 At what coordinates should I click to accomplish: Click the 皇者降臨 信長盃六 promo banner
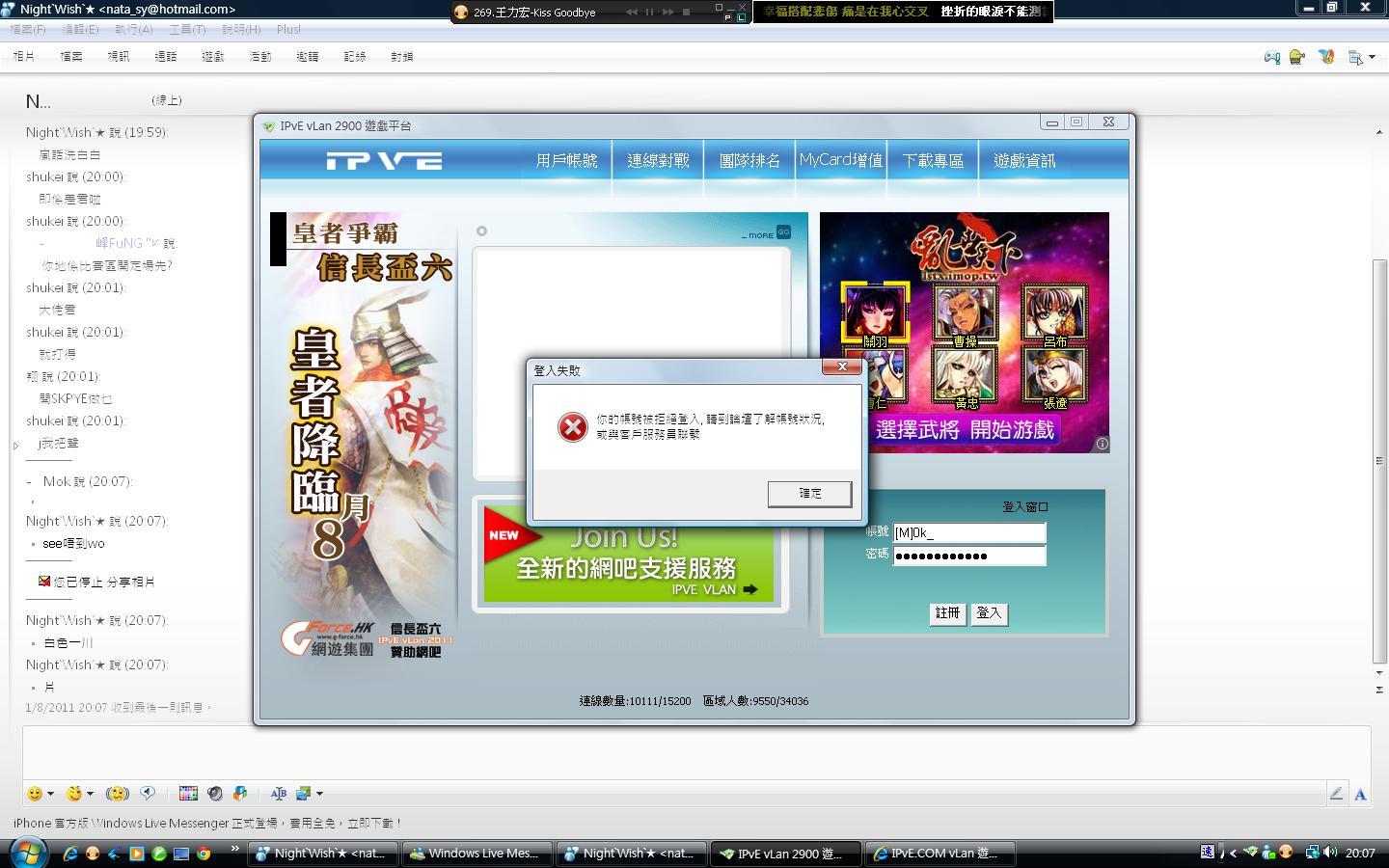click(363, 439)
